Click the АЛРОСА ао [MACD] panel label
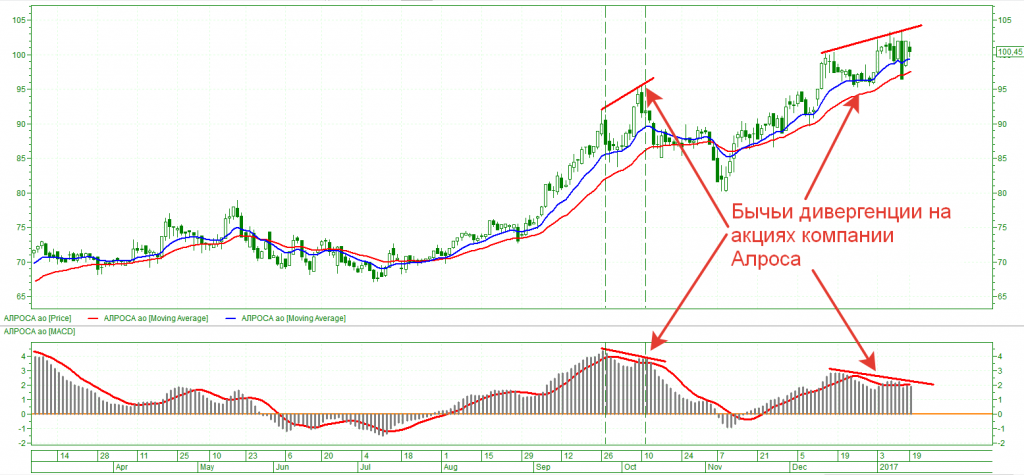 click(x=34, y=330)
